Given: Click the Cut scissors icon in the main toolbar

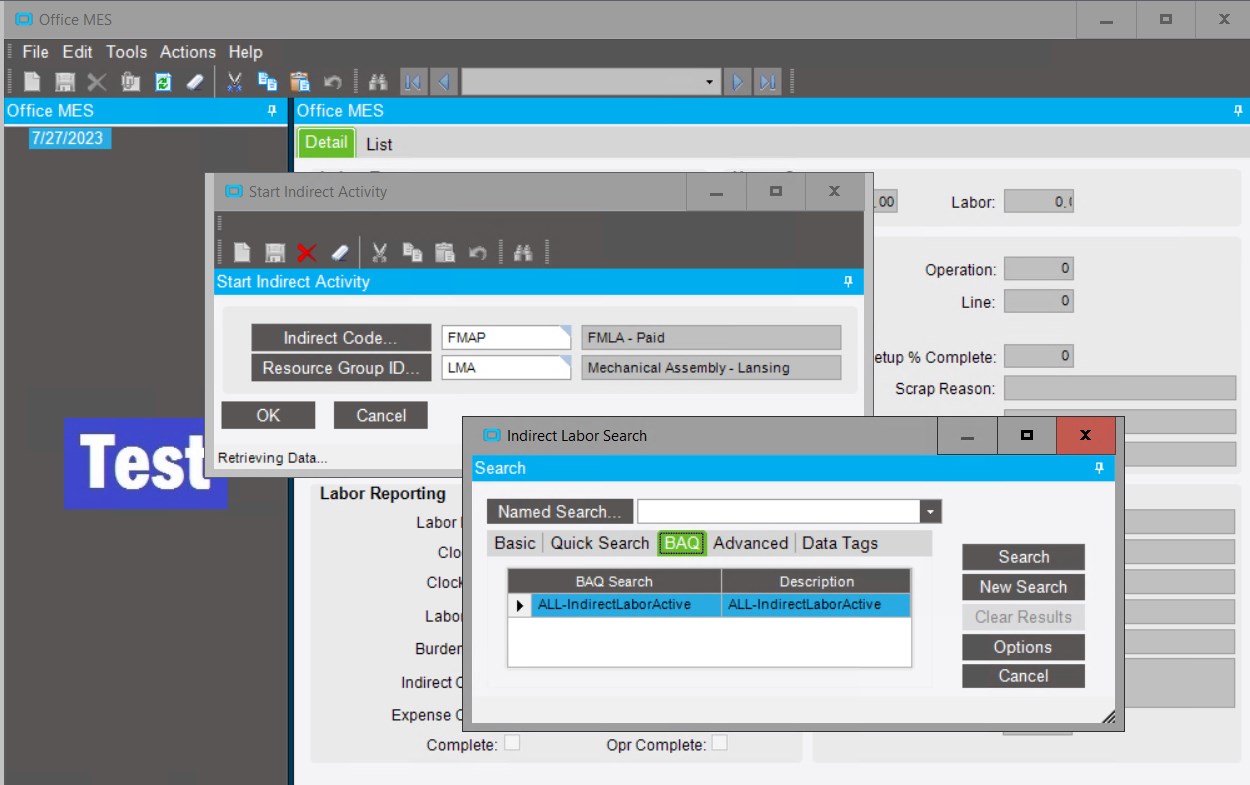Looking at the screenshot, I should pos(235,82).
